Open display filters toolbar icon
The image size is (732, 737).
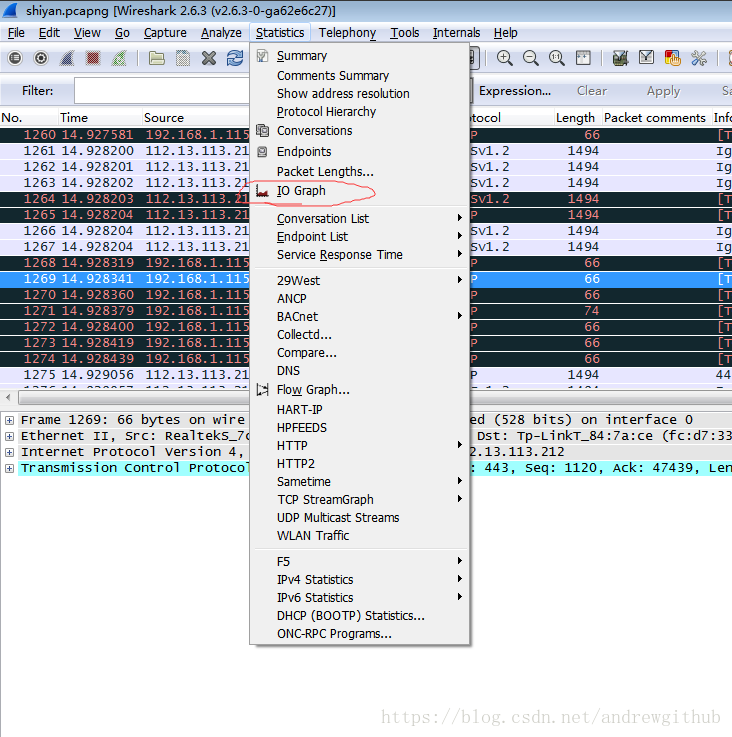point(646,58)
